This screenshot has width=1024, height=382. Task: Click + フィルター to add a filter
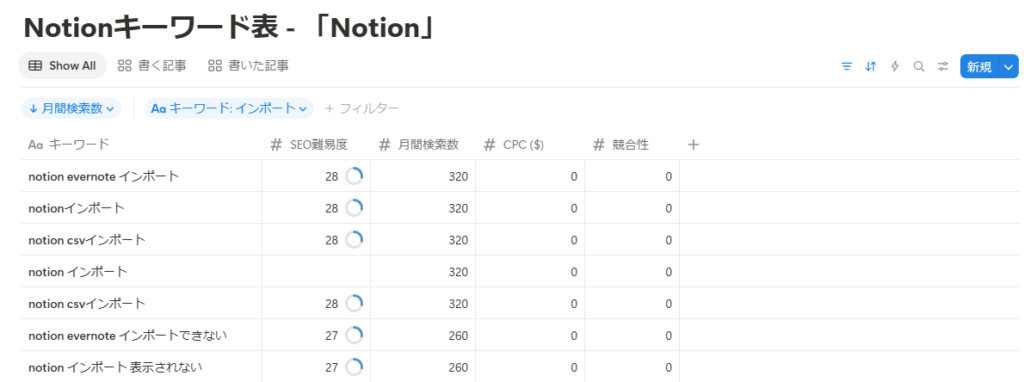click(x=362, y=108)
